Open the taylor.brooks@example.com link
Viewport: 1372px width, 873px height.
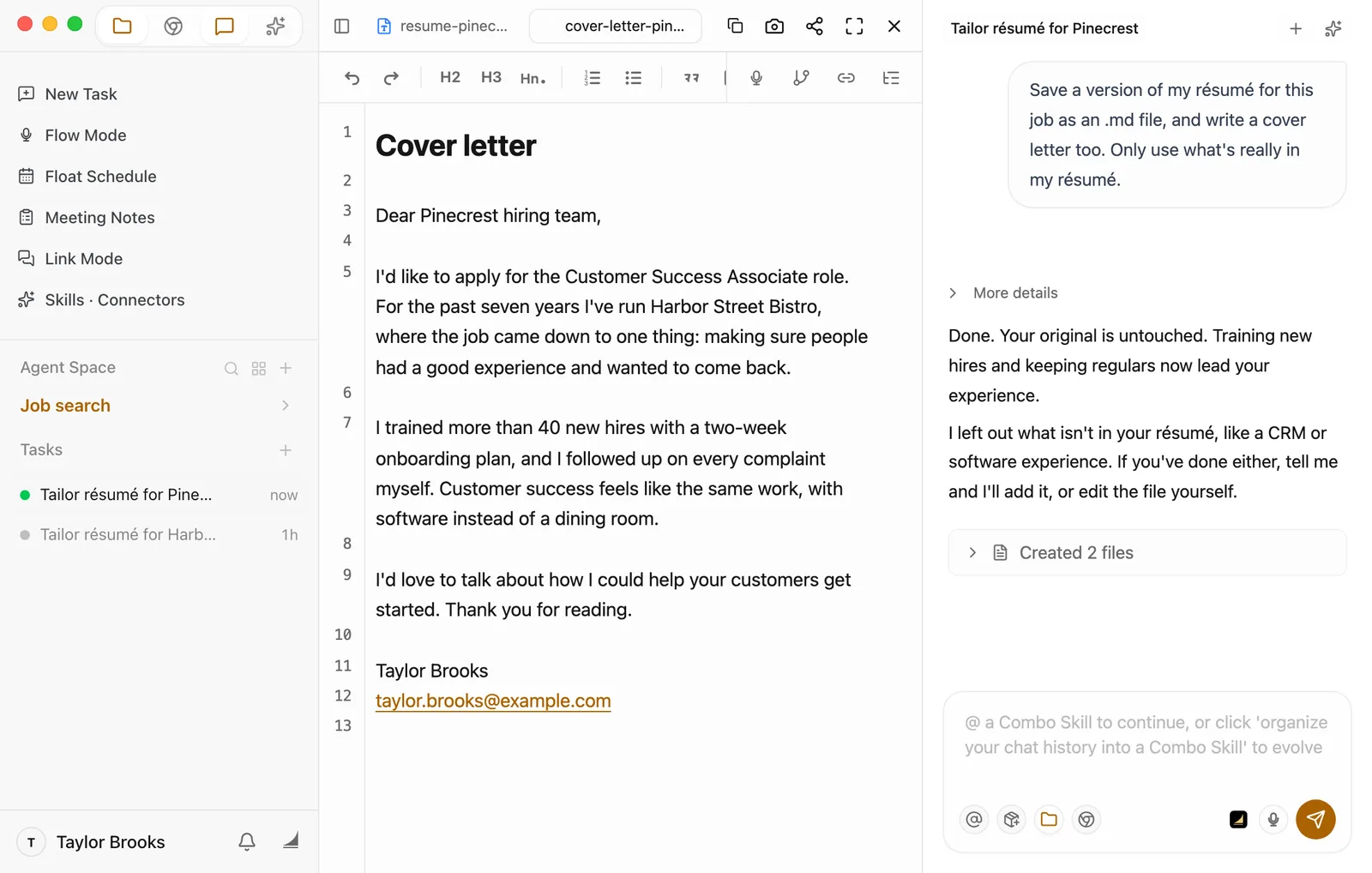pyautogui.click(x=493, y=701)
